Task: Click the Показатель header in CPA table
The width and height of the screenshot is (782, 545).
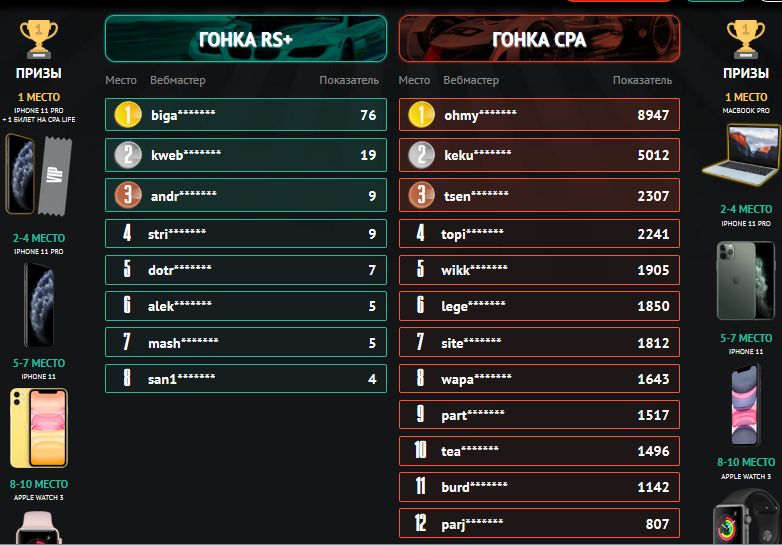Action: (642, 80)
